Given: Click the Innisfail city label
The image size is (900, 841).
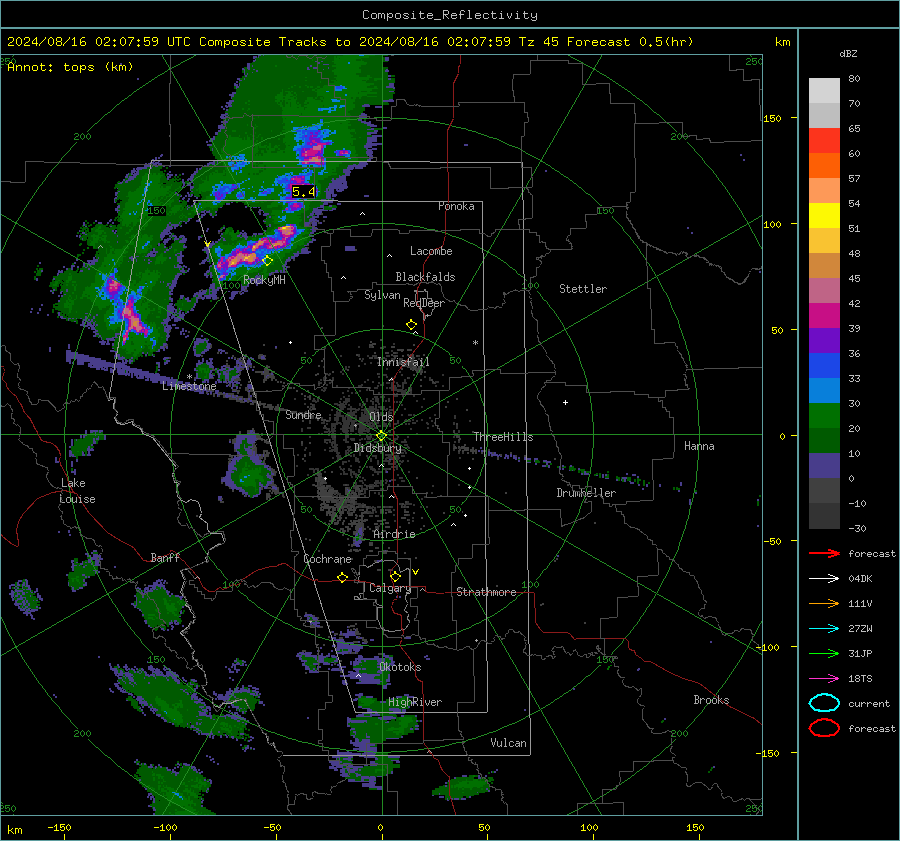Looking at the screenshot, I should coord(403,362).
